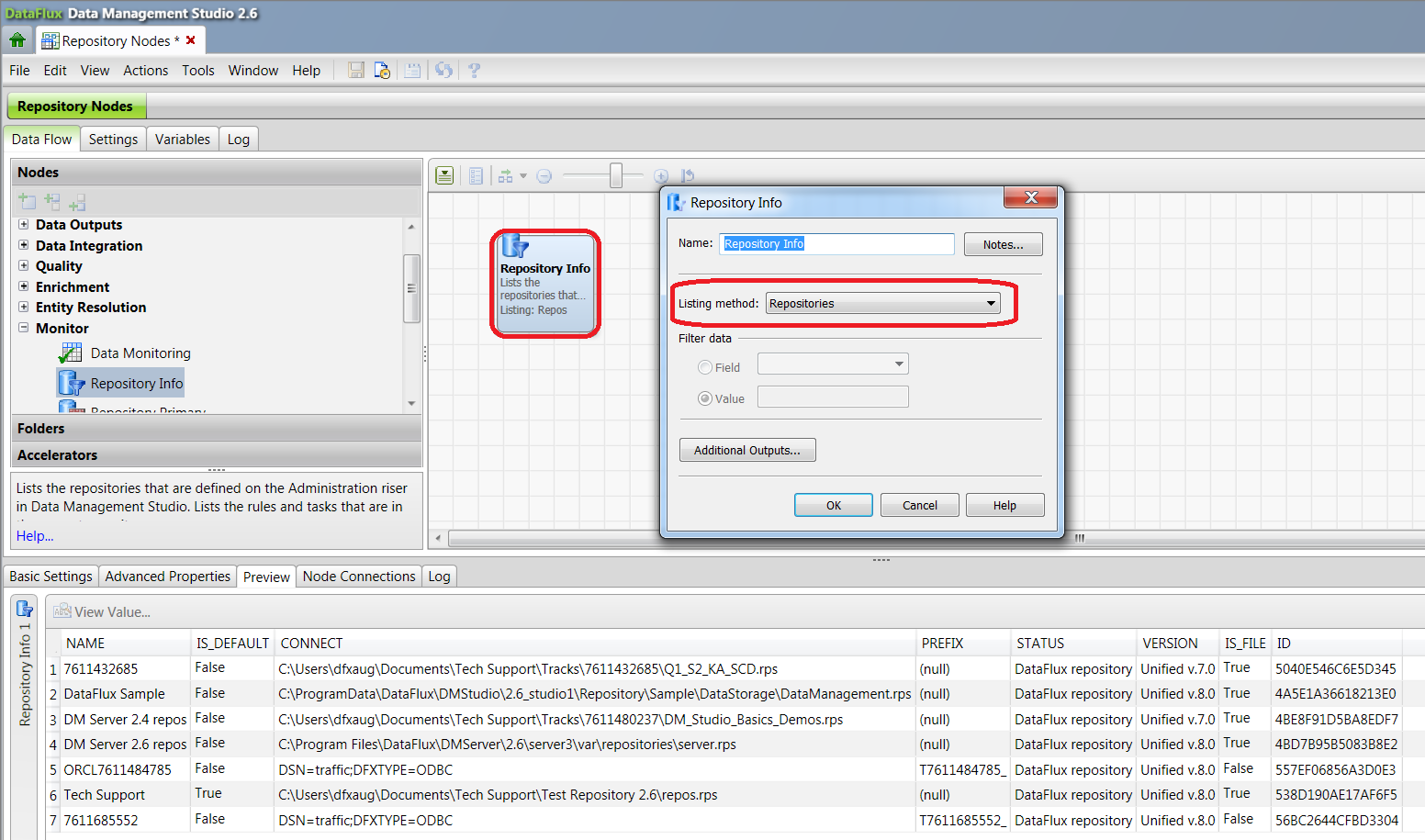Screen dimensions: 1425x840
Task: Click the Name text field in Repository Info dialog
Action: pyautogui.click(x=836, y=243)
